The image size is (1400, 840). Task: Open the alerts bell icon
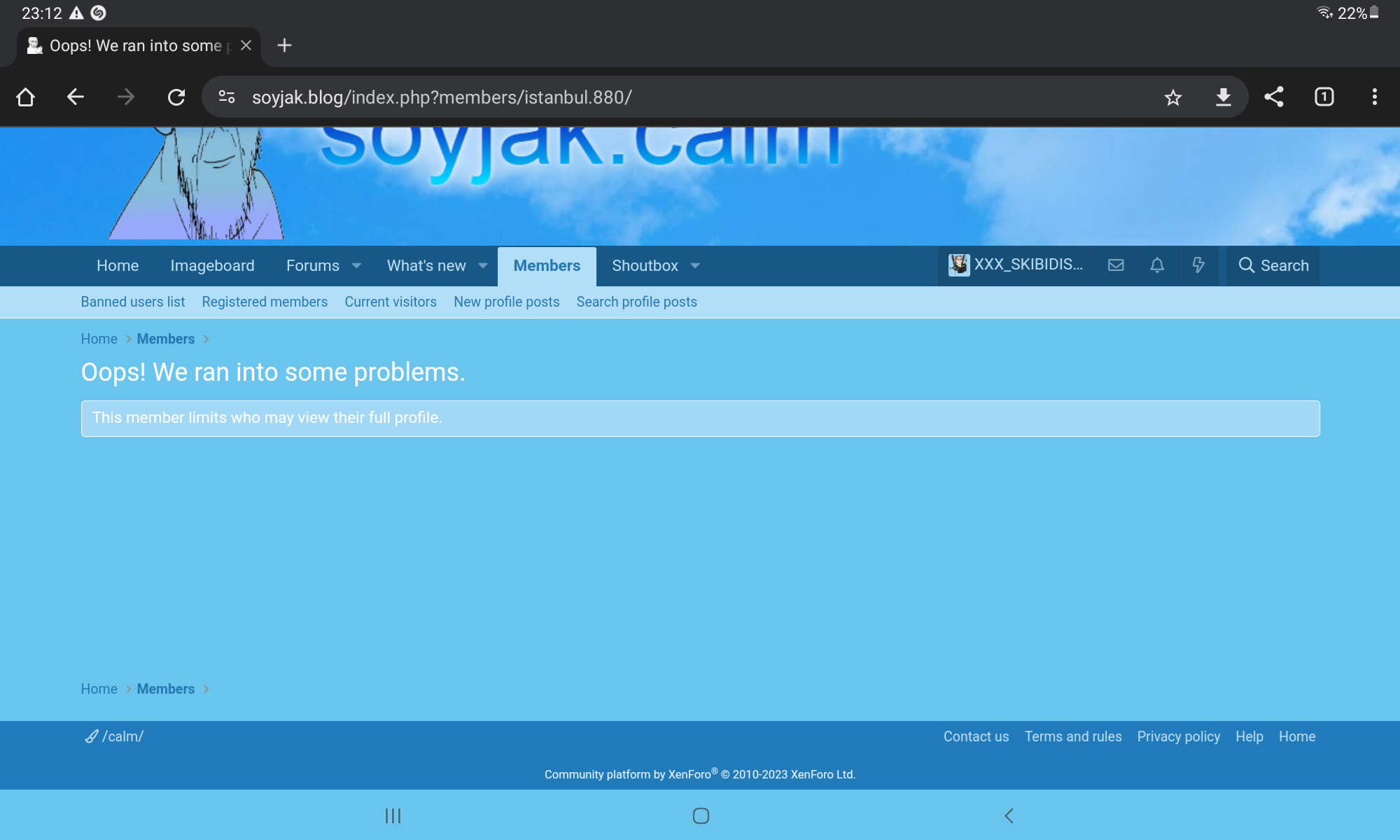point(1157,265)
